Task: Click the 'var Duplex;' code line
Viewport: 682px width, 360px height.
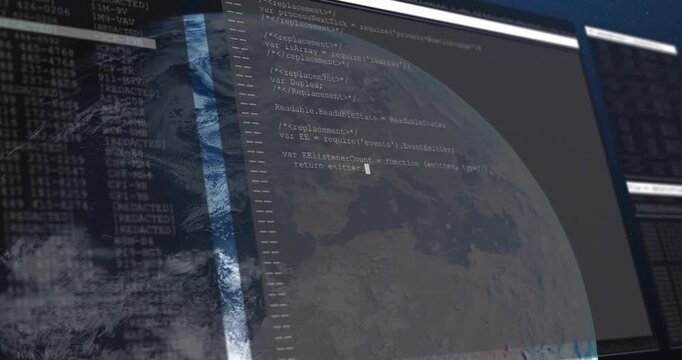Action: 296,83
